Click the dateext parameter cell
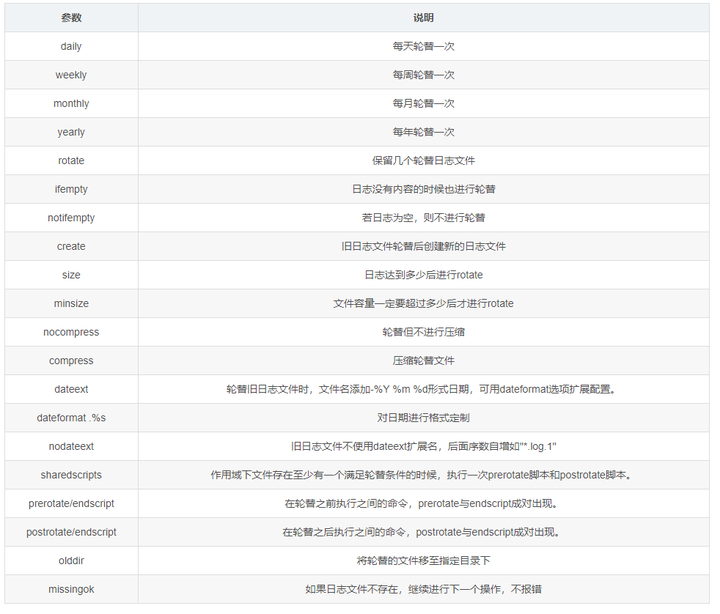This screenshot has width=720, height=614. coord(71,389)
